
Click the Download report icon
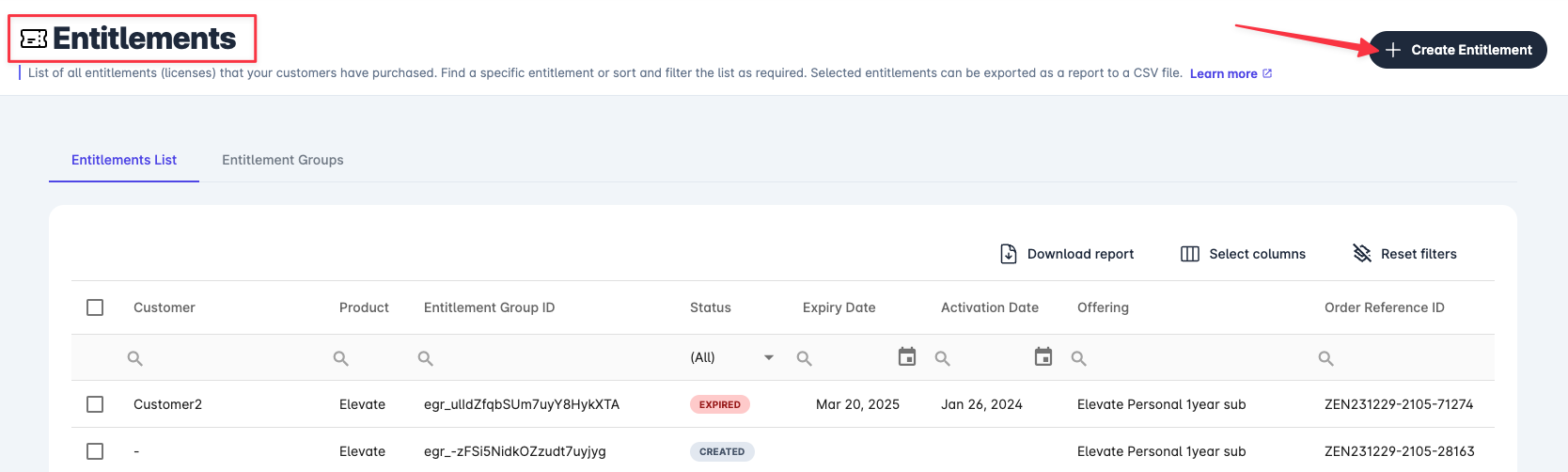click(1009, 254)
